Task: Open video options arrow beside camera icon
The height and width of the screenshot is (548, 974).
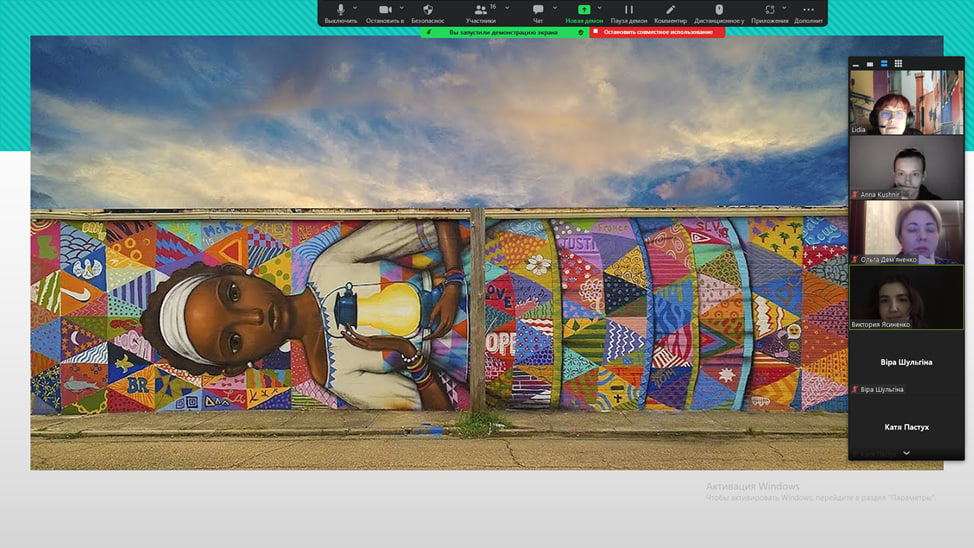Action: tap(402, 8)
